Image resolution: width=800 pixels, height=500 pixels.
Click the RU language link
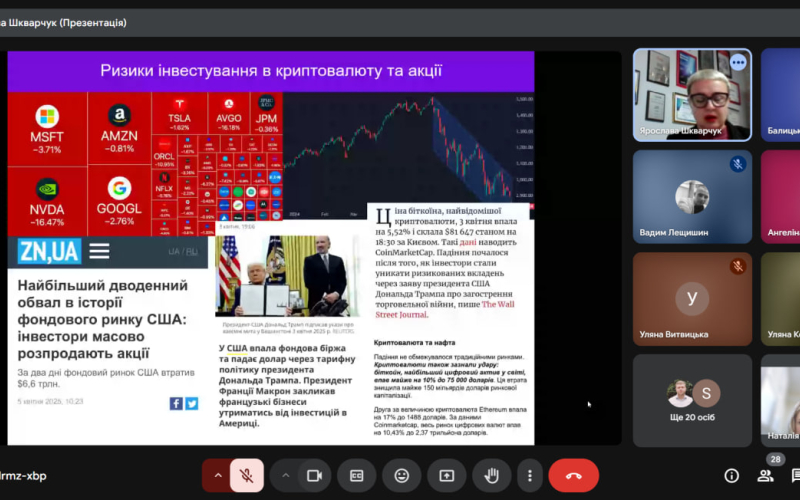click(x=192, y=252)
